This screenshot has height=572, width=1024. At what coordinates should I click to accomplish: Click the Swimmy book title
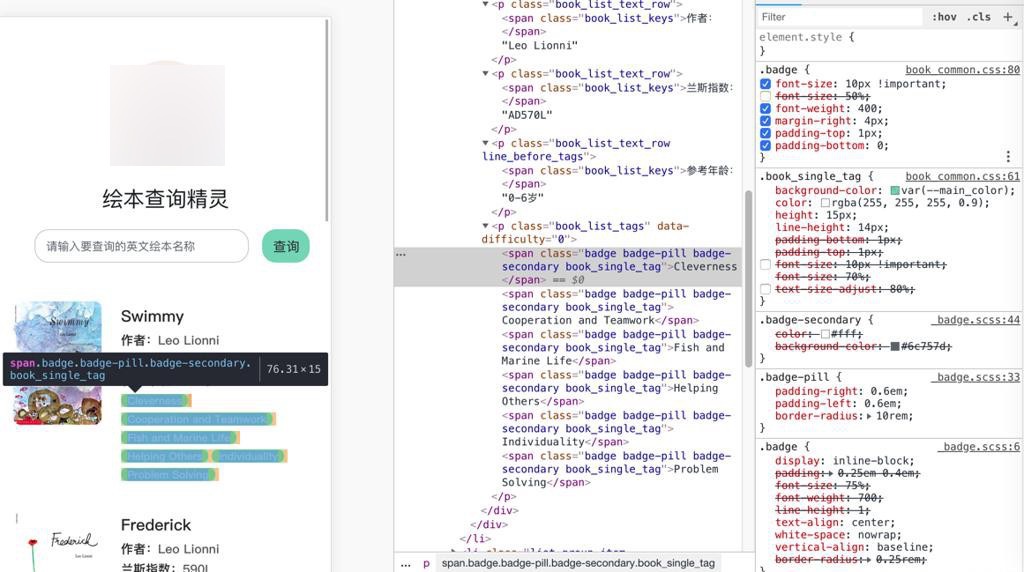(x=152, y=316)
